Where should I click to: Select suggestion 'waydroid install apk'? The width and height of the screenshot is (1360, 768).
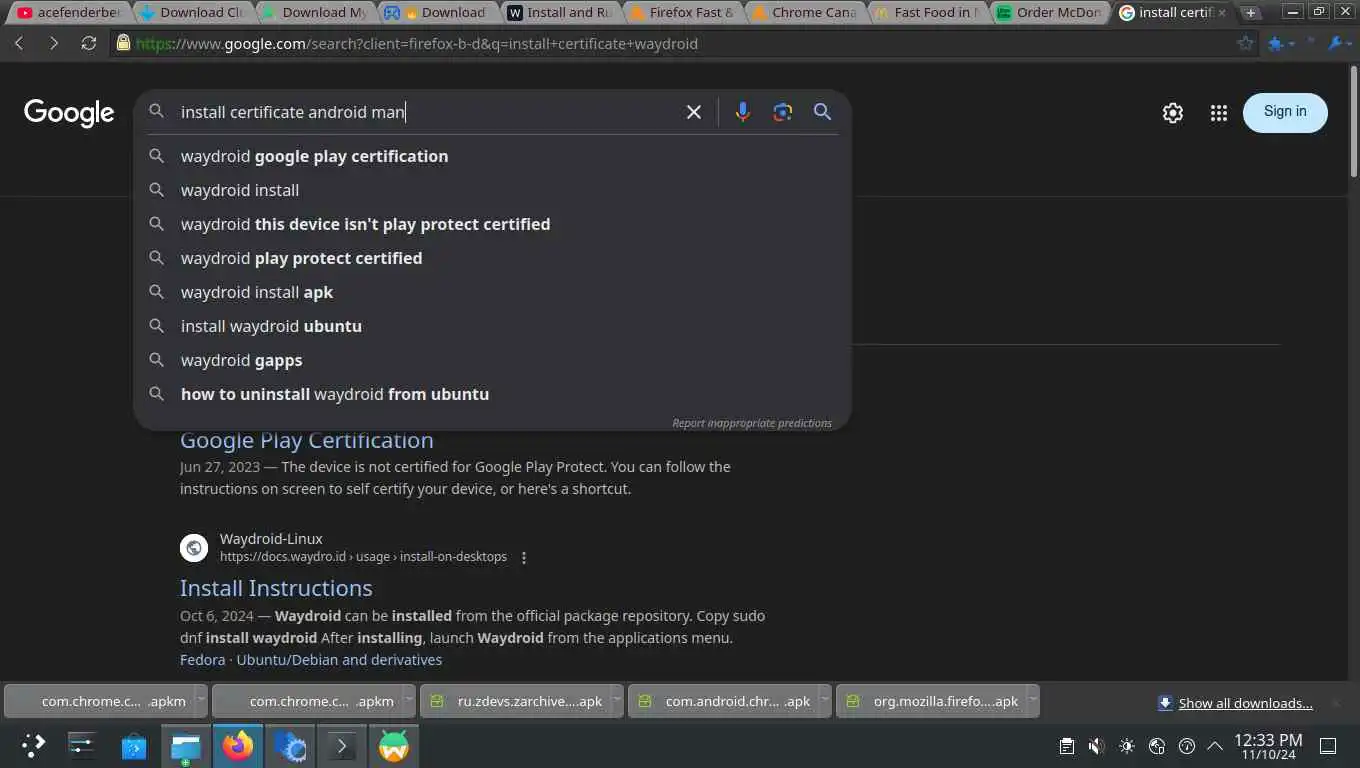(x=492, y=292)
